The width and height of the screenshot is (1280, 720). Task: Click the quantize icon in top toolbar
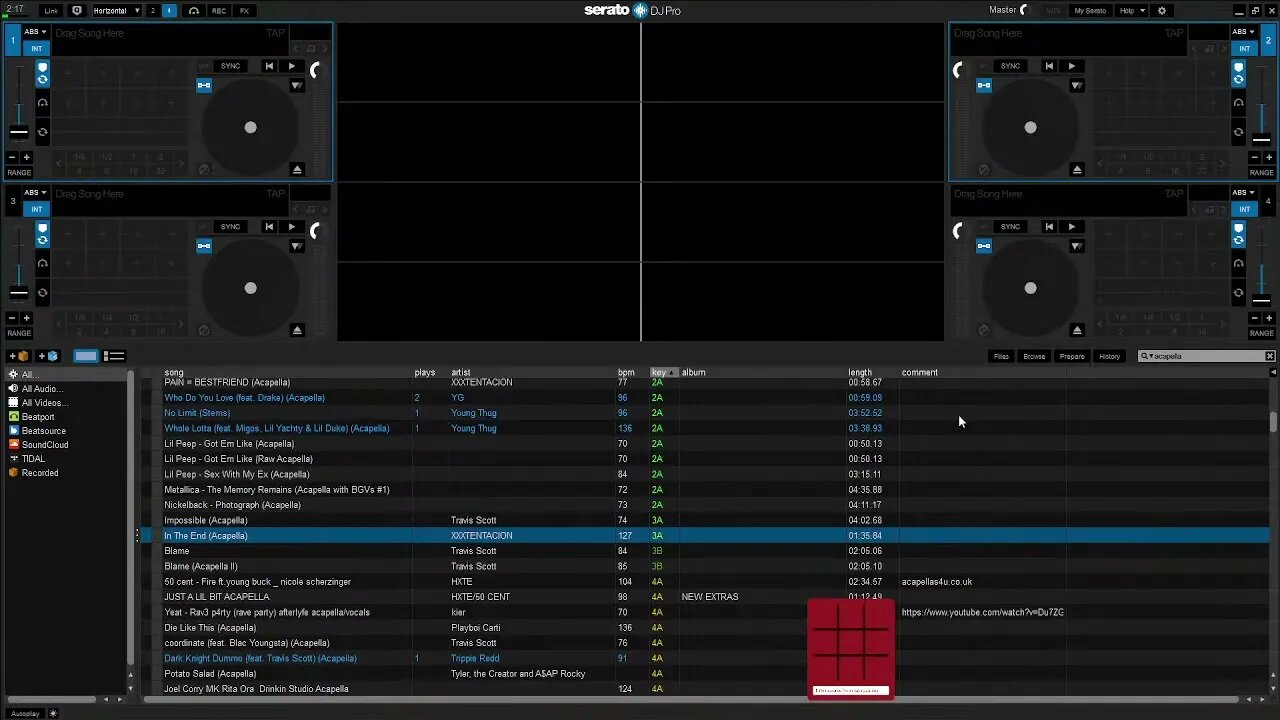pyautogui.click(x=77, y=10)
